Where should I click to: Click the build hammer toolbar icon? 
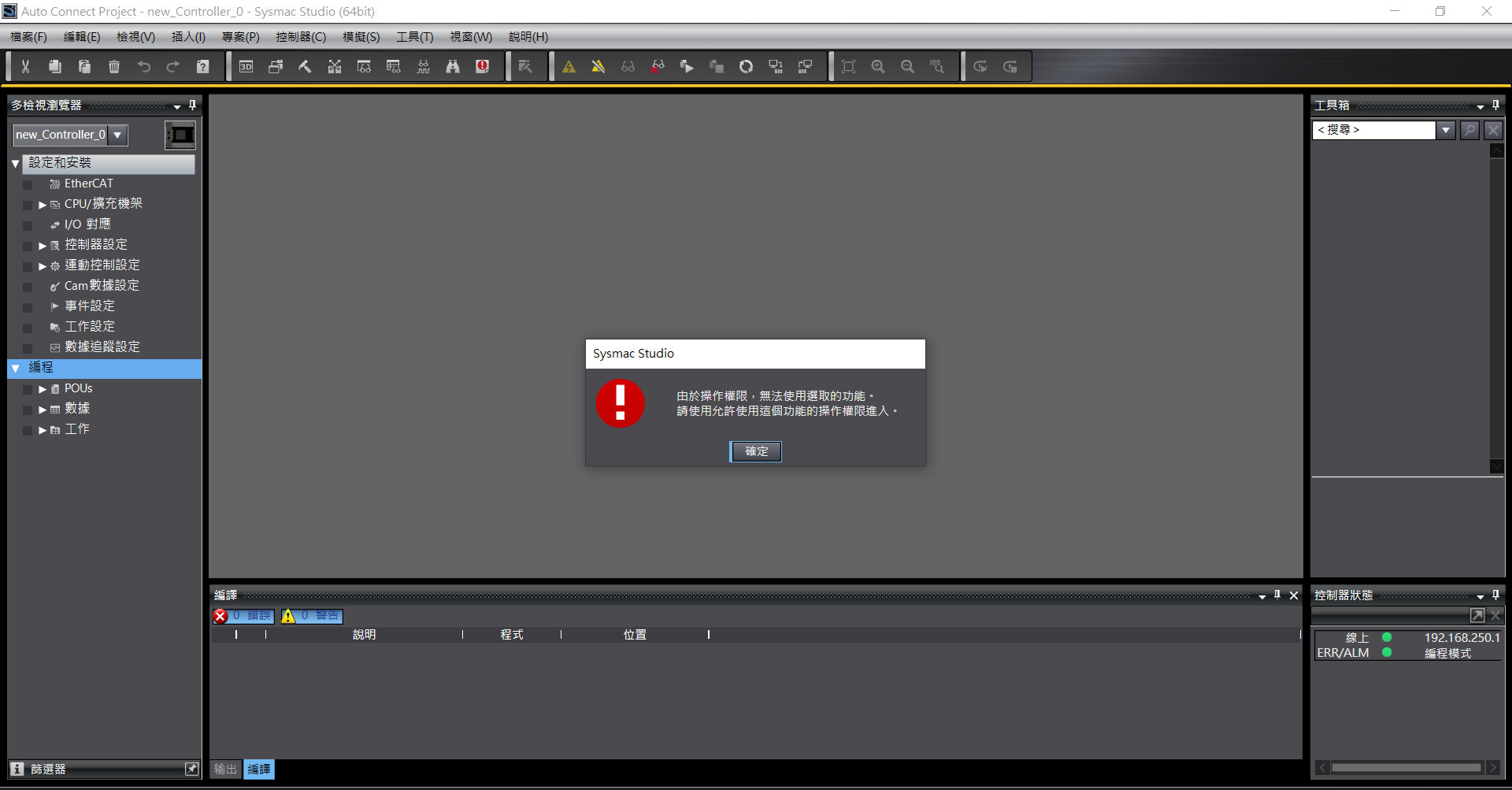[x=305, y=67]
